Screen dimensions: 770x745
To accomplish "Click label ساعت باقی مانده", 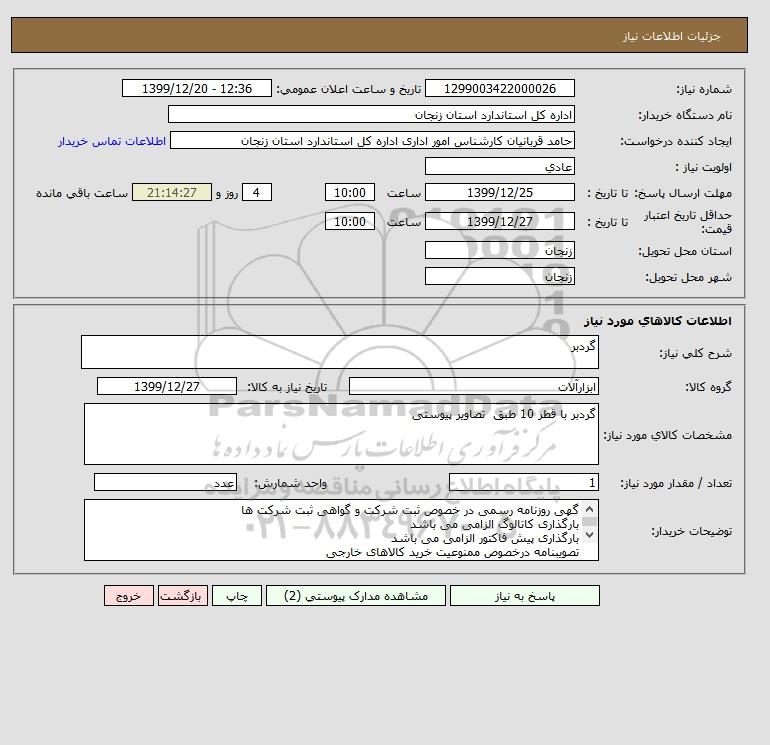I will [82, 193].
